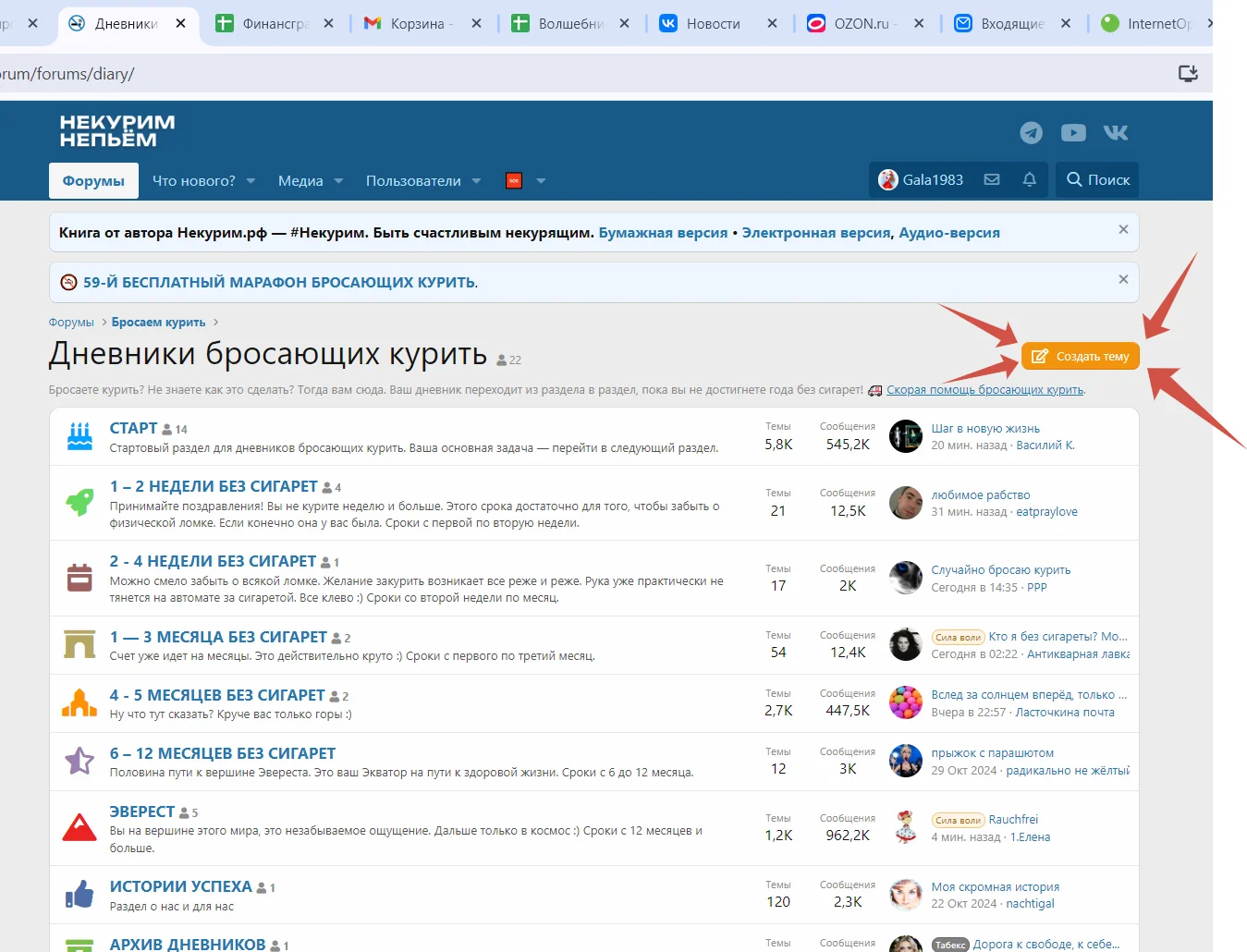Go to Бросаем курить breadcrumb link
The height and width of the screenshot is (952, 1247).
tap(158, 323)
